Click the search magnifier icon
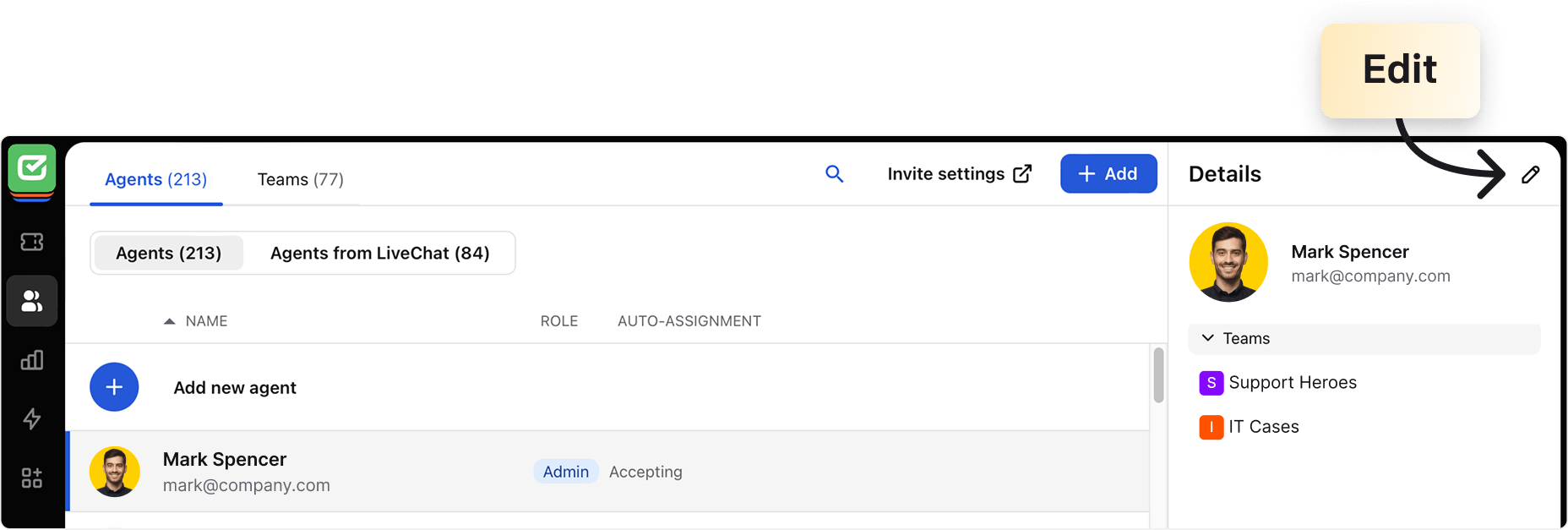The height and width of the screenshot is (530, 1568). tap(834, 173)
